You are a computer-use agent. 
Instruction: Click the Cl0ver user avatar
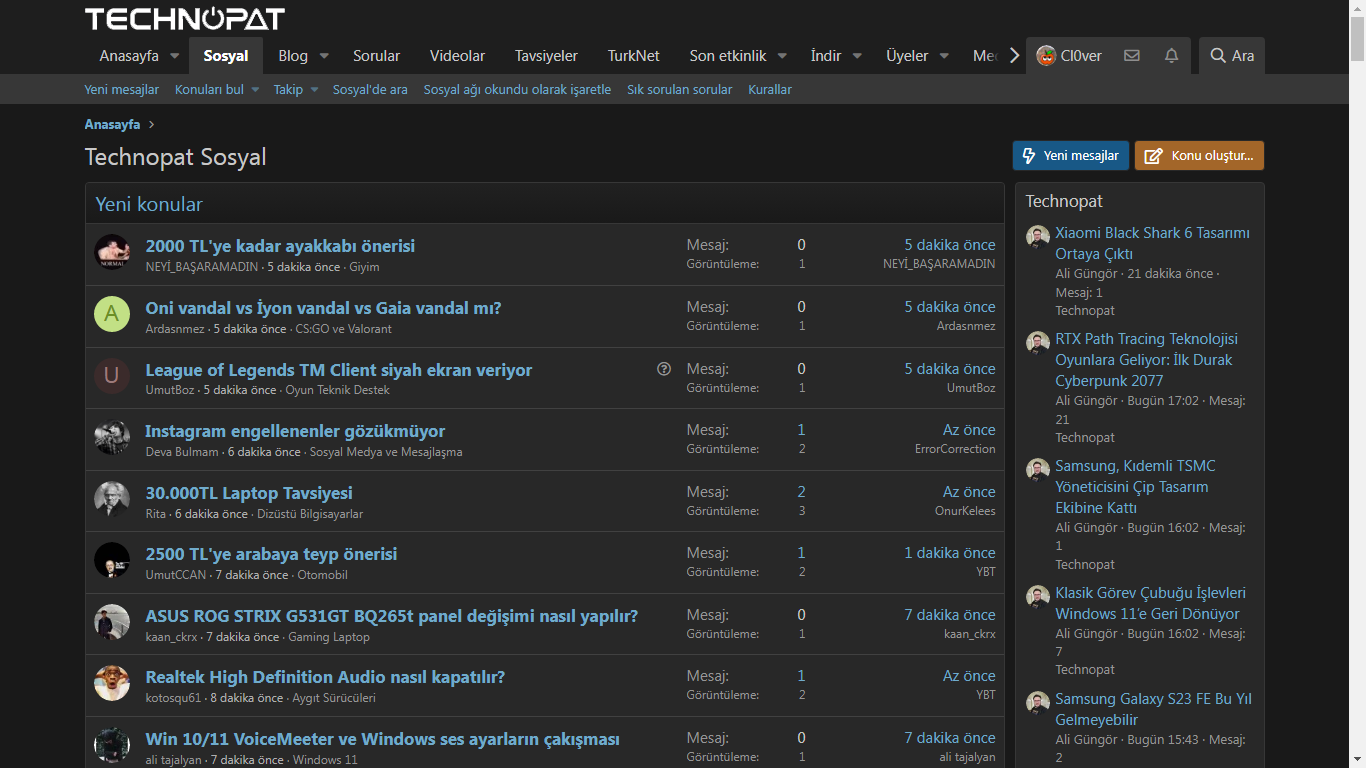[x=1046, y=56]
